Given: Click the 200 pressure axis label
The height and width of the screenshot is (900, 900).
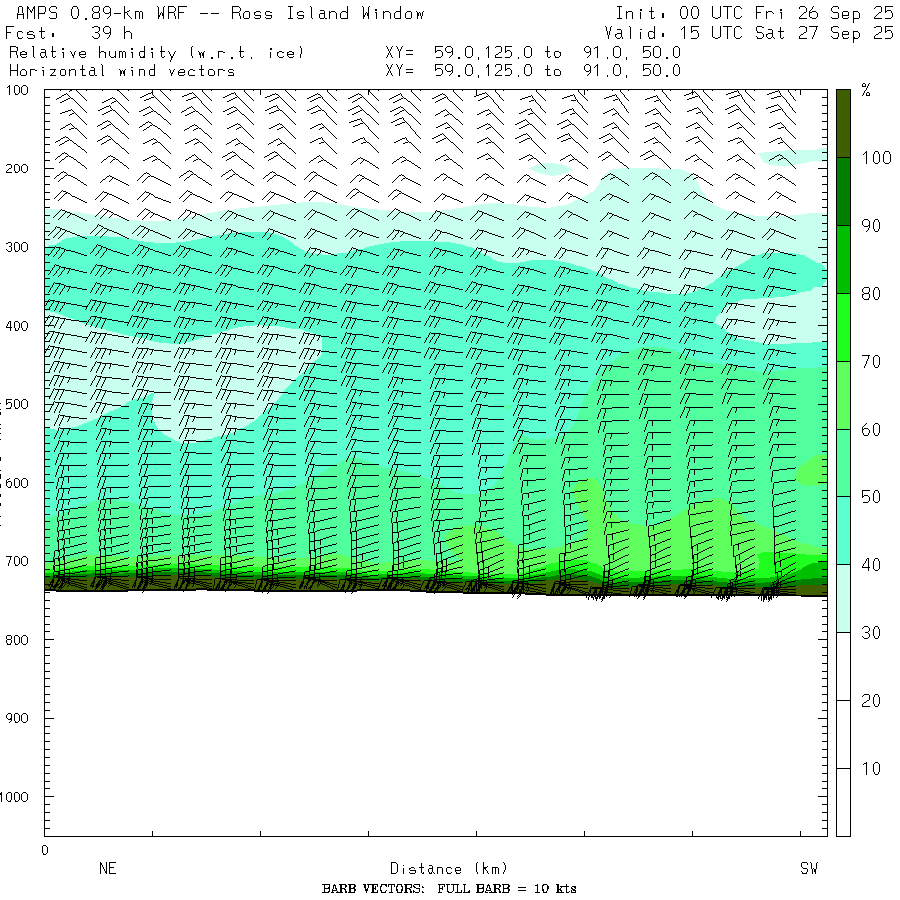Looking at the screenshot, I should pos(17,169).
